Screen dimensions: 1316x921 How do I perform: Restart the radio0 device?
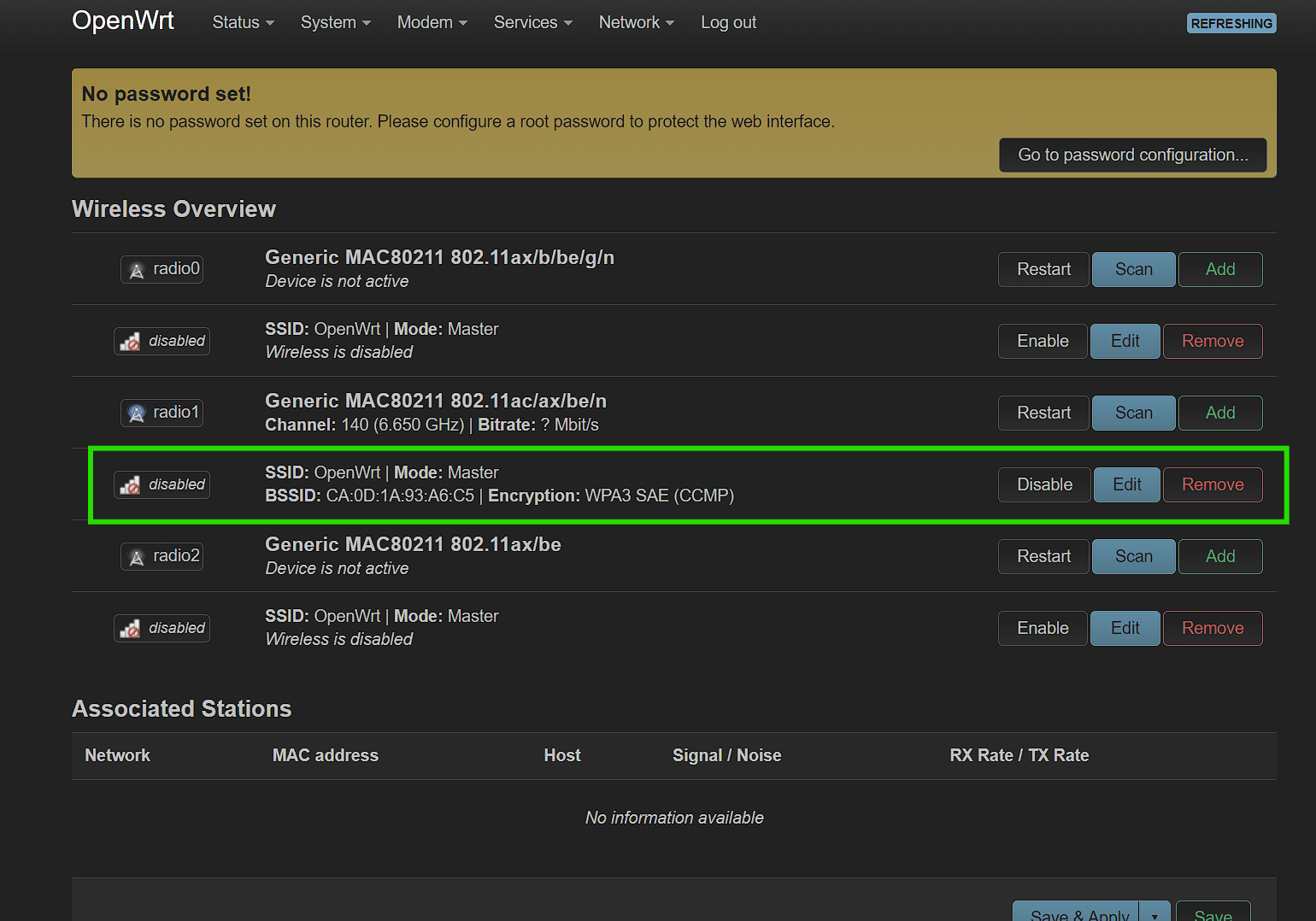(1043, 269)
